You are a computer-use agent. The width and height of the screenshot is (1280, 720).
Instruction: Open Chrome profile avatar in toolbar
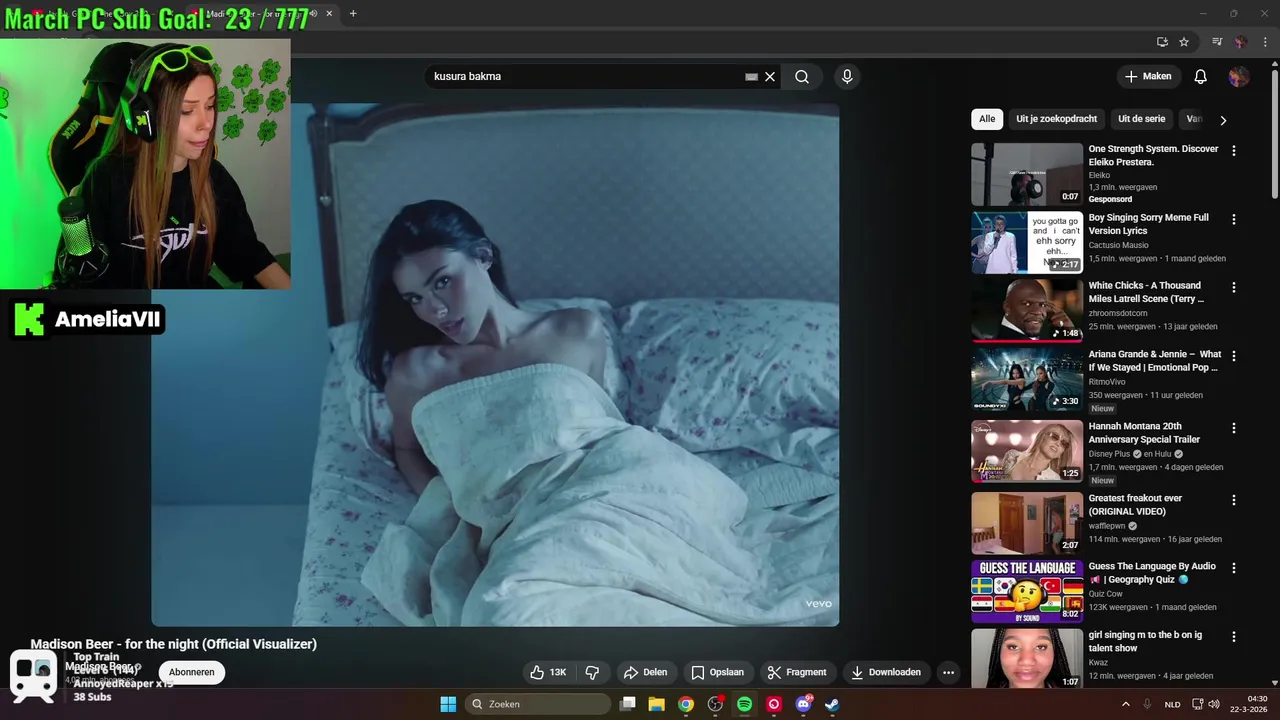(x=1240, y=42)
